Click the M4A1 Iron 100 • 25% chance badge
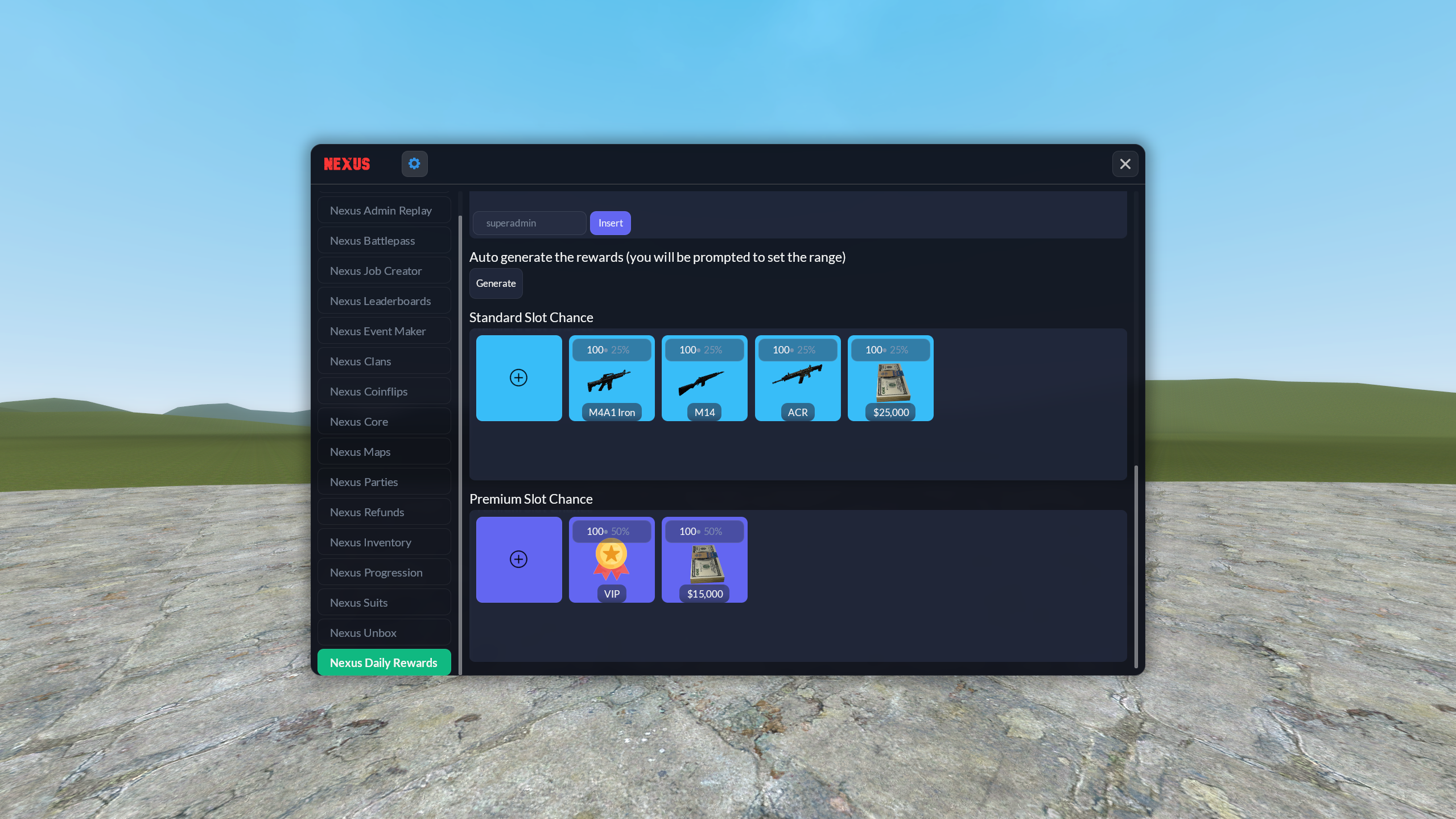 pos(612,350)
